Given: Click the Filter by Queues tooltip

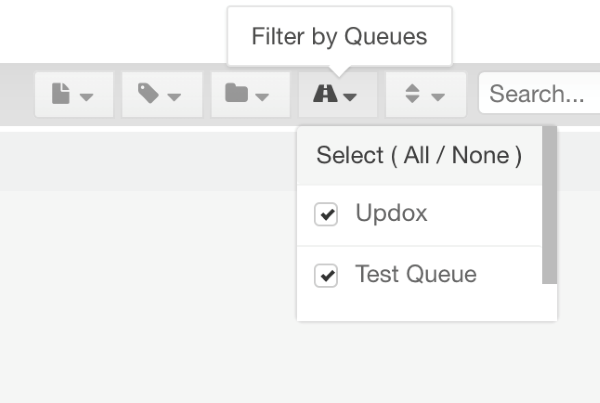Looking at the screenshot, I should [339, 38].
